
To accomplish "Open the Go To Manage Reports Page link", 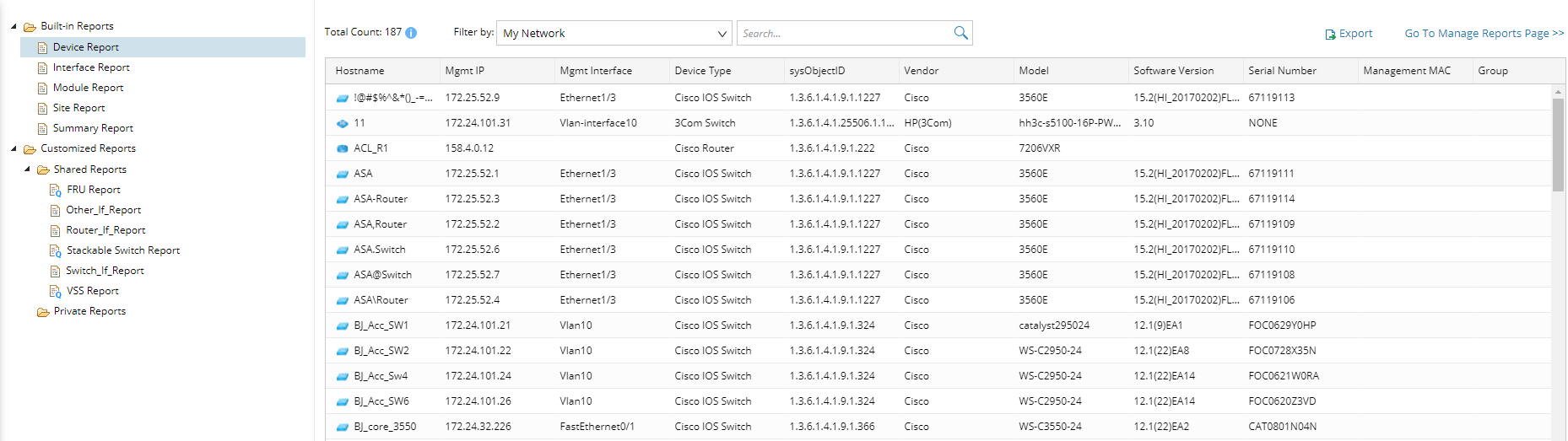I will coord(1484,34).
